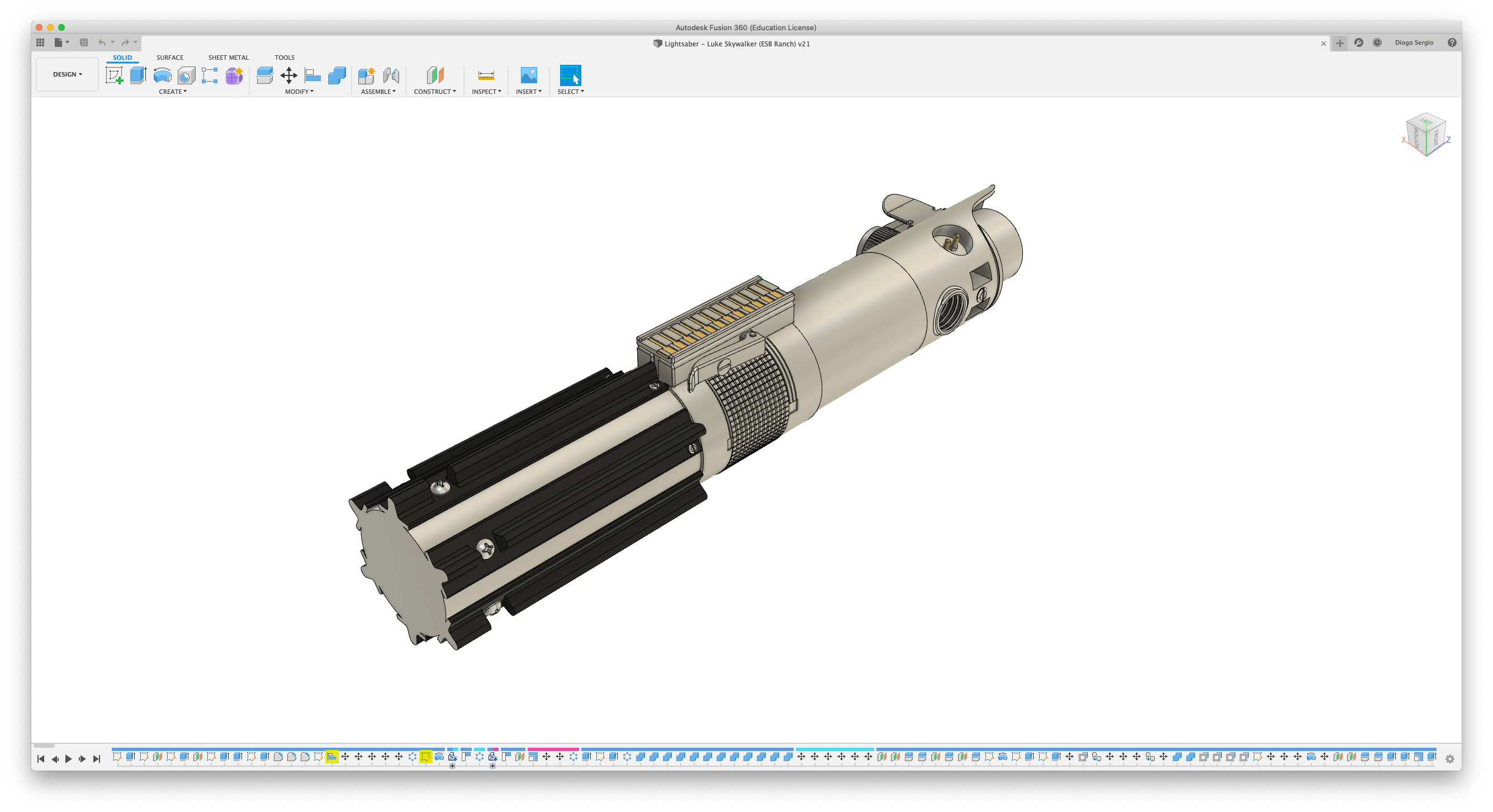This screenshot has width=1493, height=812.
Task: Click the macOS green fullscreen button
Action: [61, 27]
